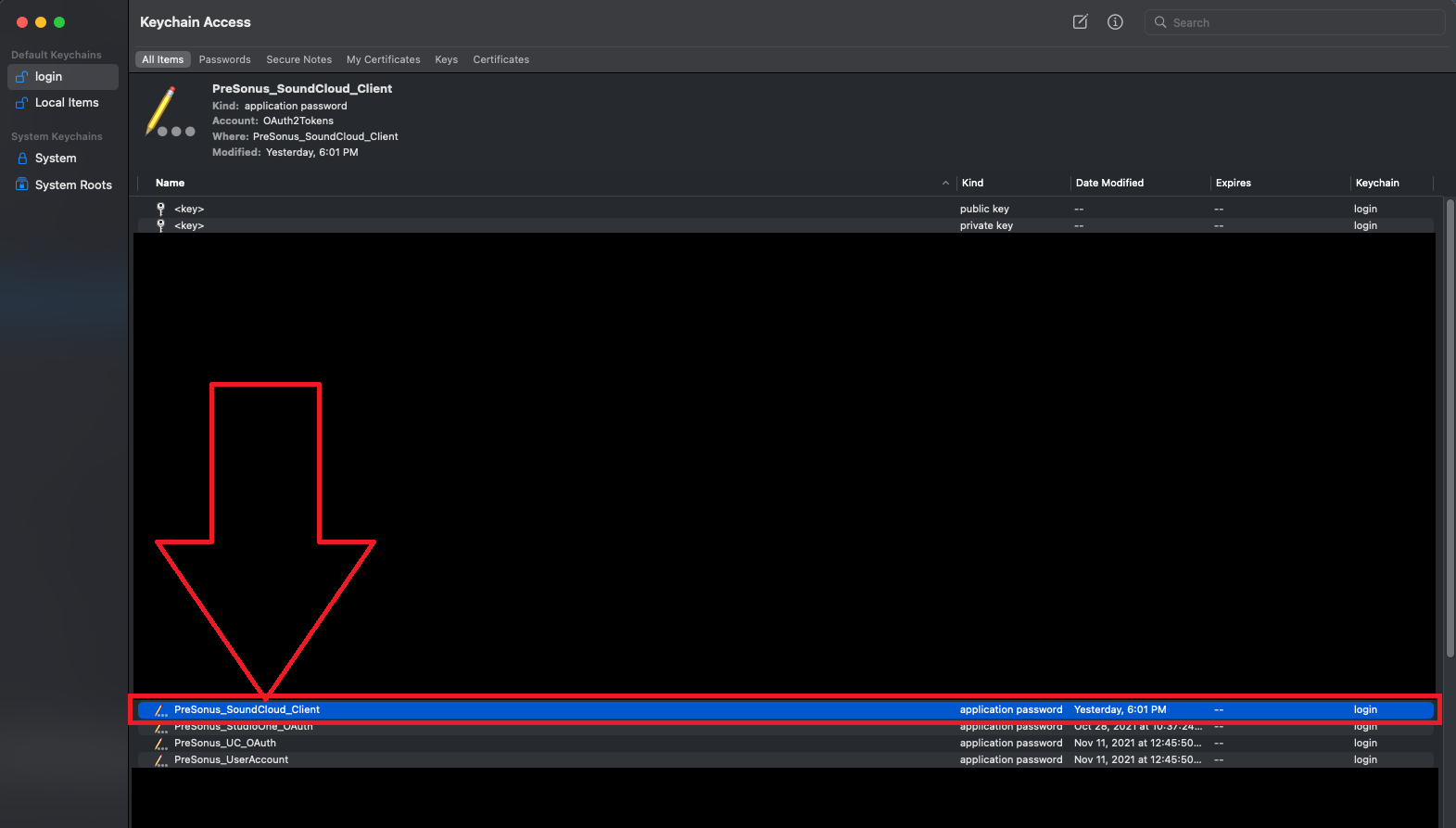
Task: Click the large pencil password icon in details
Action: (x=170, y=112)
